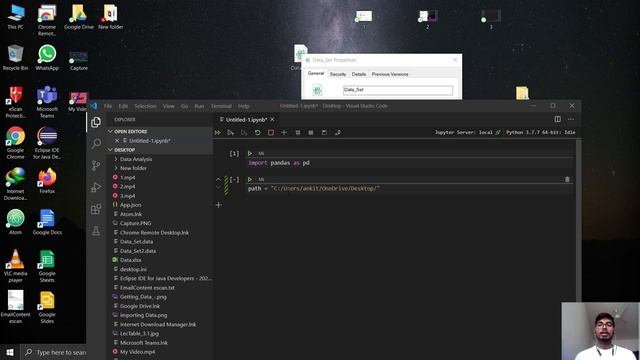Close Untitled-1.ipynb in Open Editors
The width and height of the screenshot is (640, 360).
tap(117, 140)
